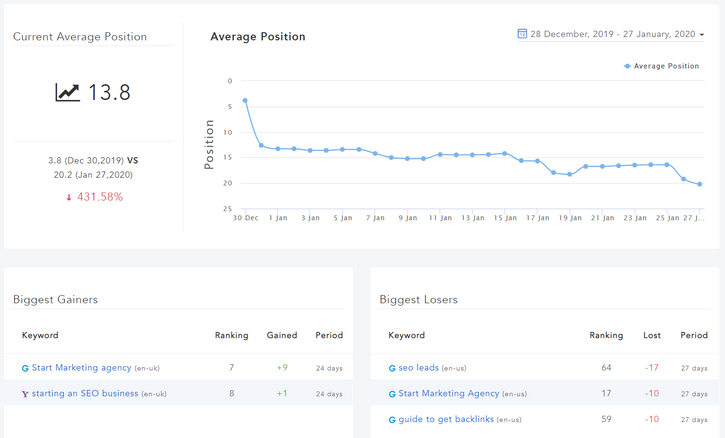725x438 pixels.
Task: Click the Keyword column header in Biggest Losers
Action: [406, 335]
